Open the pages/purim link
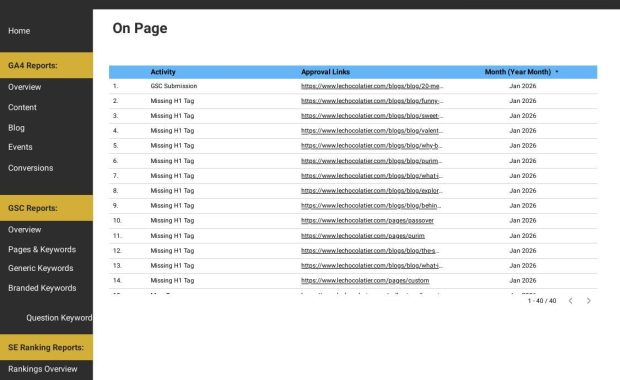This screenshot has height=380, width=620. pyautogui.click(x=363, y=236)
